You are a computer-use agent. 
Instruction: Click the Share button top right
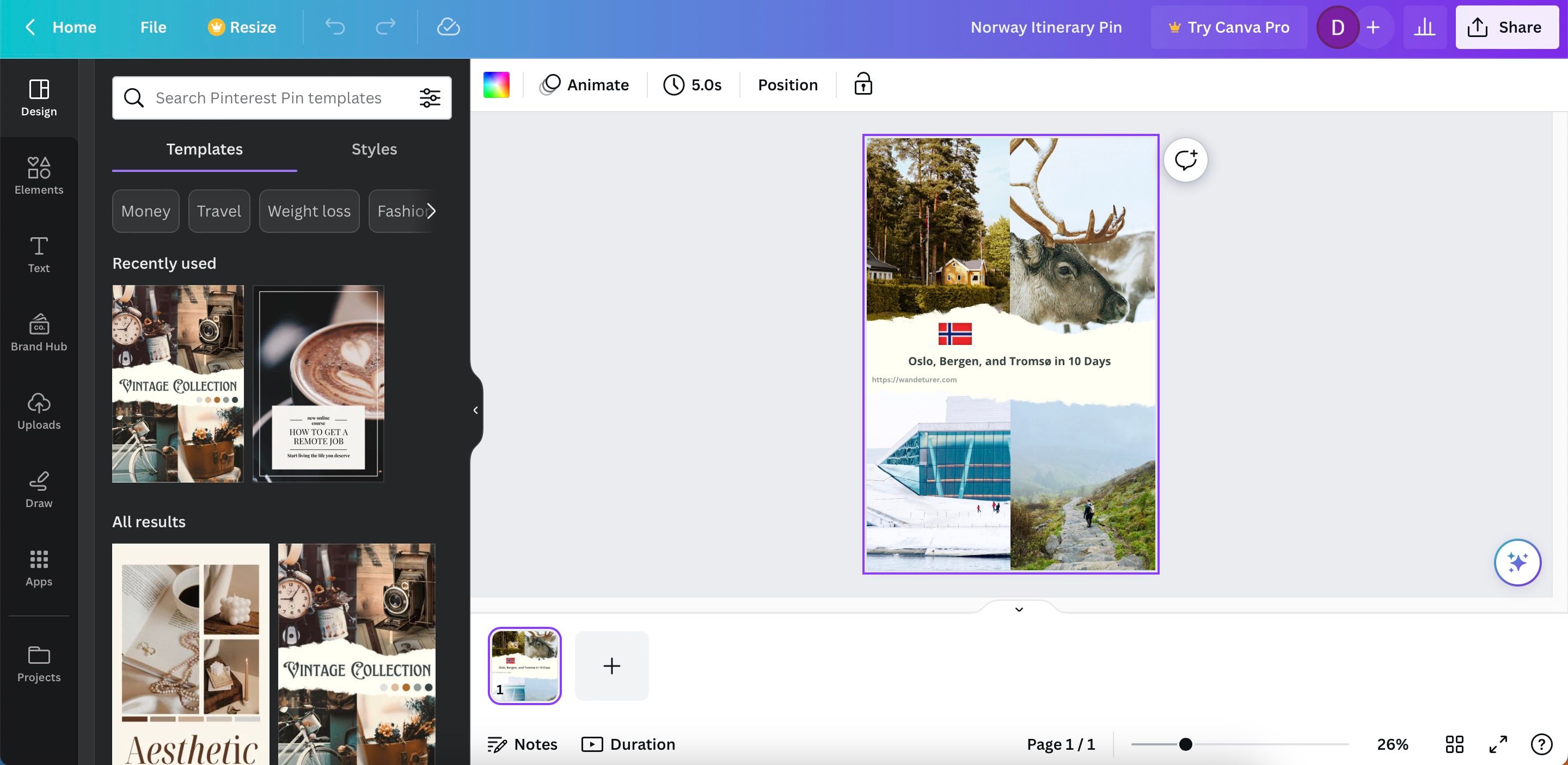click(x=1503, y=26)
